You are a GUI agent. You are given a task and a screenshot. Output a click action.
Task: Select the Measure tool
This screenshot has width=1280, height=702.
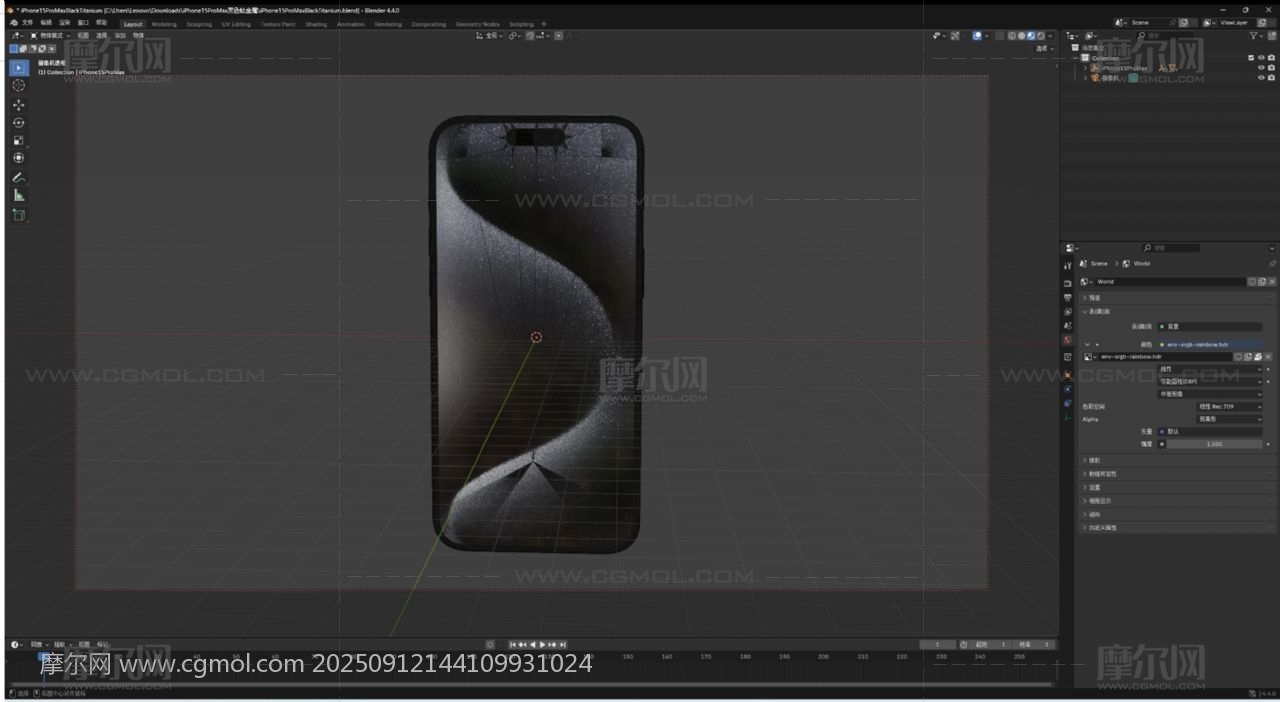(18, 195)
